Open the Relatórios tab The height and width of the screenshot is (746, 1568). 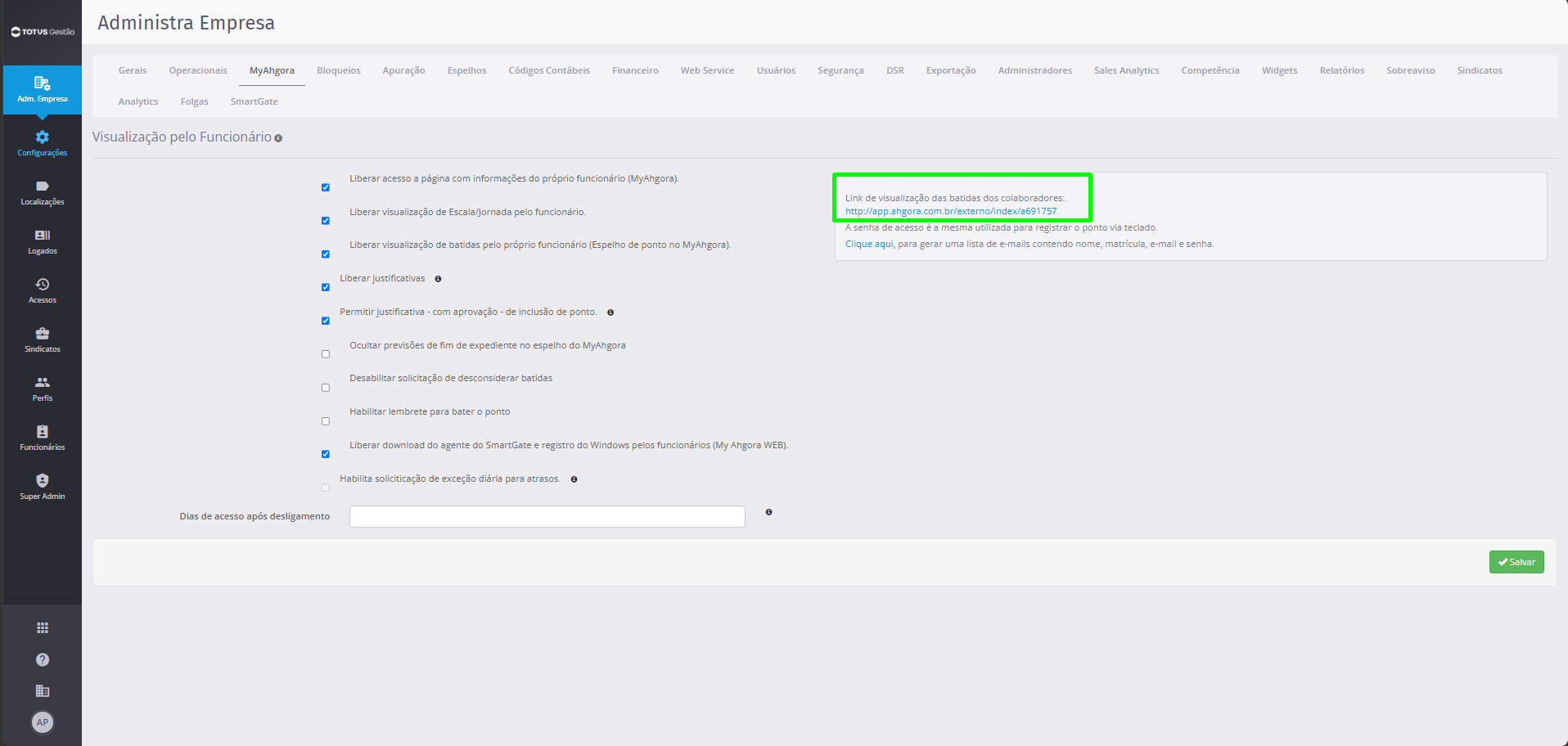tap(1342, 70)
